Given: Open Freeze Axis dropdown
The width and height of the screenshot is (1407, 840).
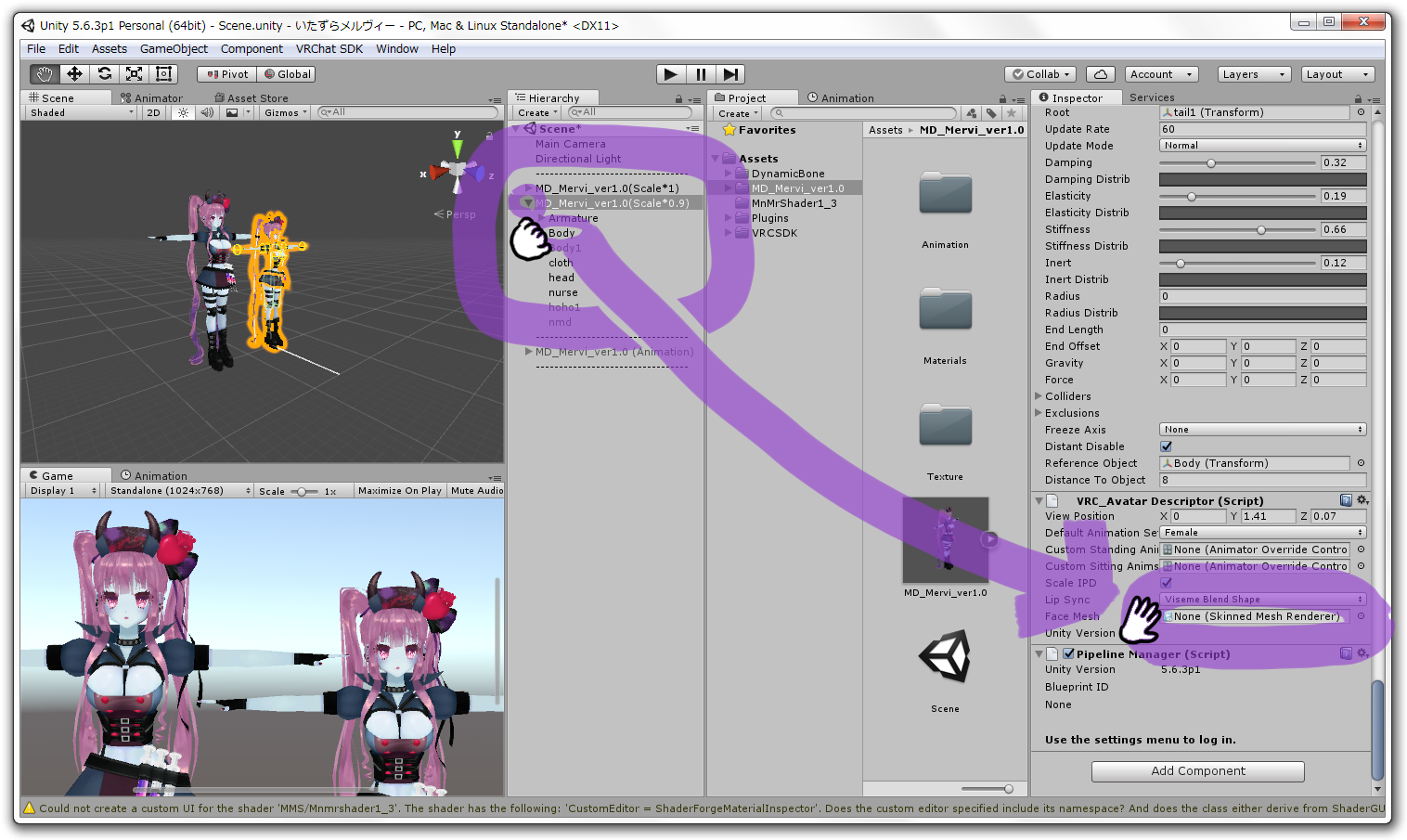Looking at the screenshot, I should coord(1263,430).
